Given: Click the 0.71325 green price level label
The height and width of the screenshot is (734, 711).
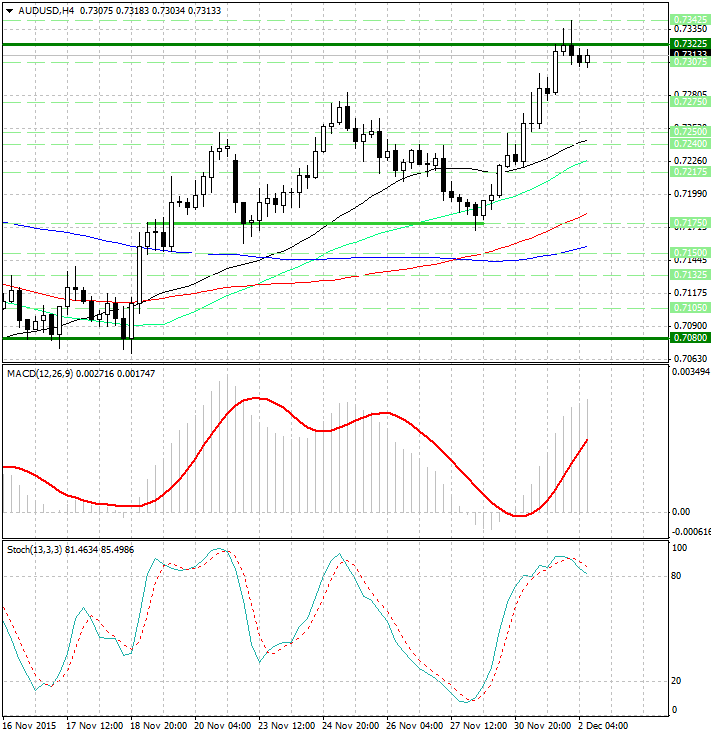Looking at the screenshot, I should point(690,274).
